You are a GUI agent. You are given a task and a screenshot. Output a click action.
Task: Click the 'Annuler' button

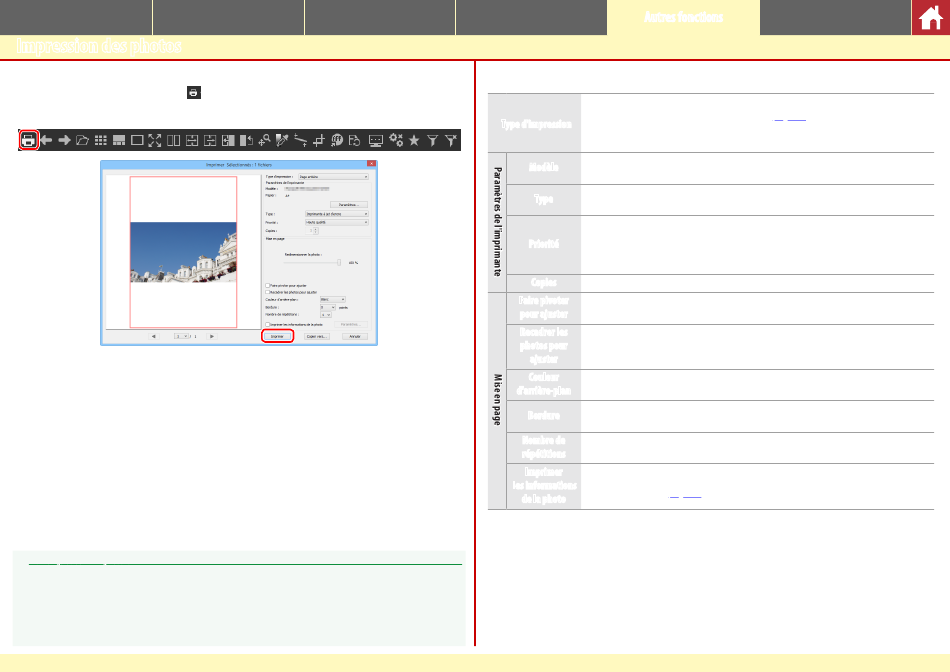pos(354,337)
